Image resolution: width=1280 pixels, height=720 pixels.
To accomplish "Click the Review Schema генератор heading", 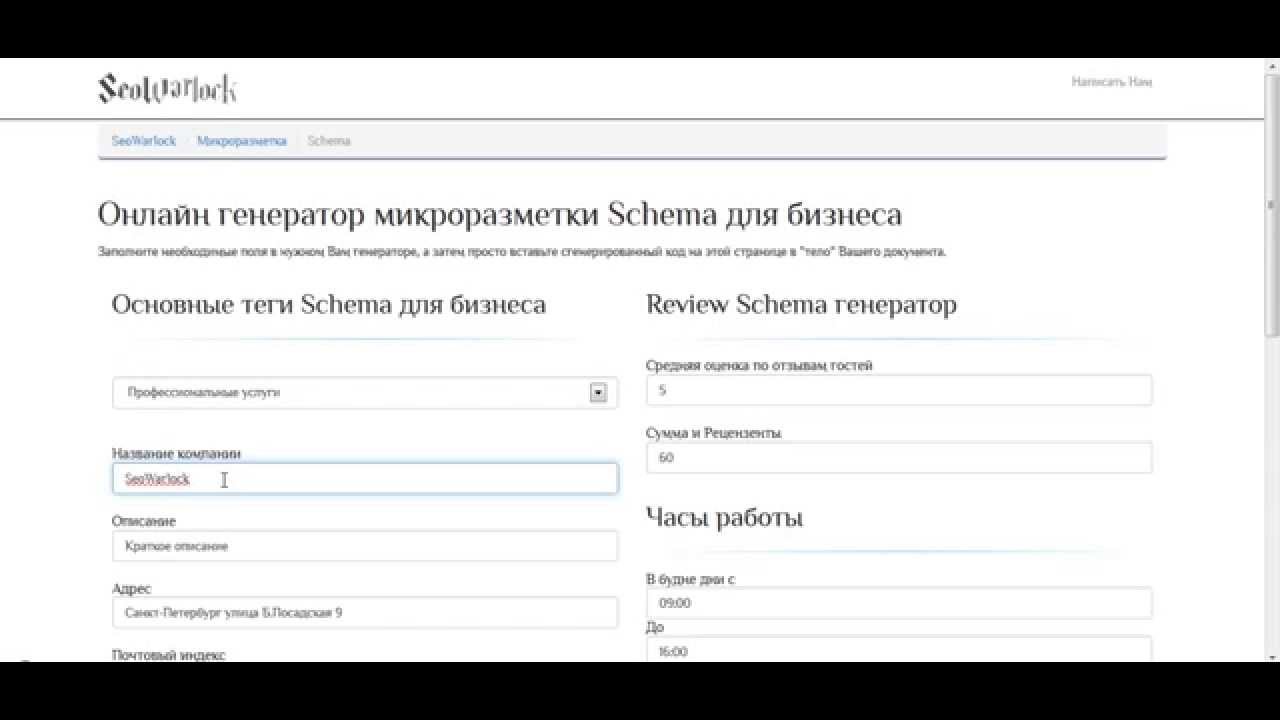I will (x=801, y=305).
